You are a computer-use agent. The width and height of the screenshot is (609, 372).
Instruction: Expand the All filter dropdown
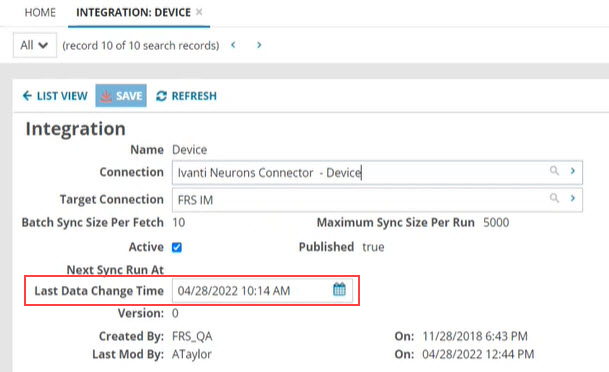click(35, 45)
